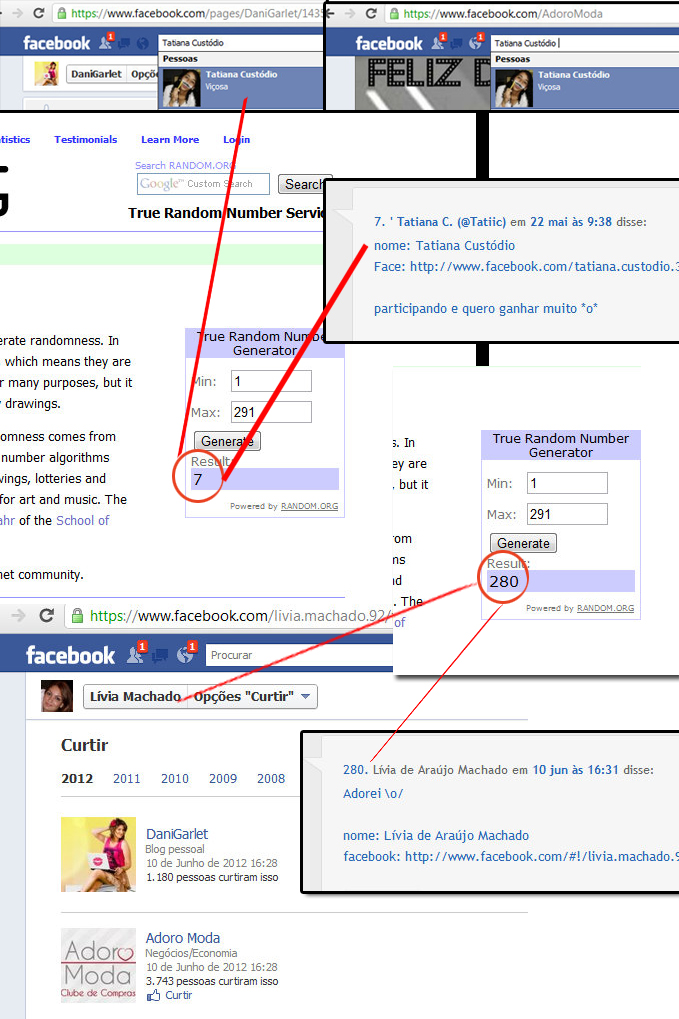Click search field in AdoroModa Facebook header
The width and height of the screenshot is (679, 1019).
585,43
